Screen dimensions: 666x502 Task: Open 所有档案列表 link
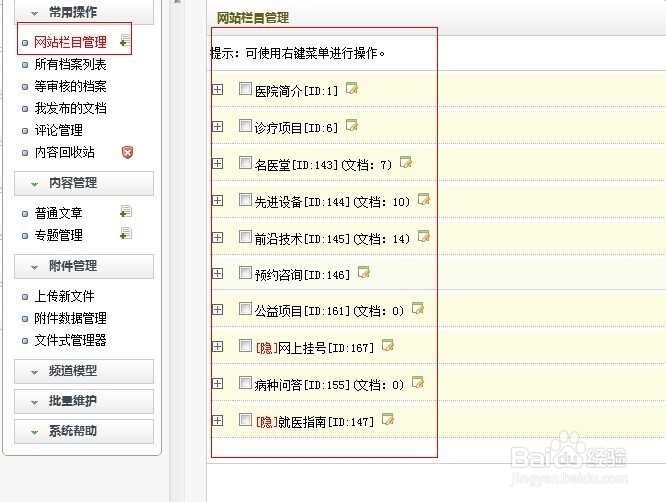(x=70, y=64)
